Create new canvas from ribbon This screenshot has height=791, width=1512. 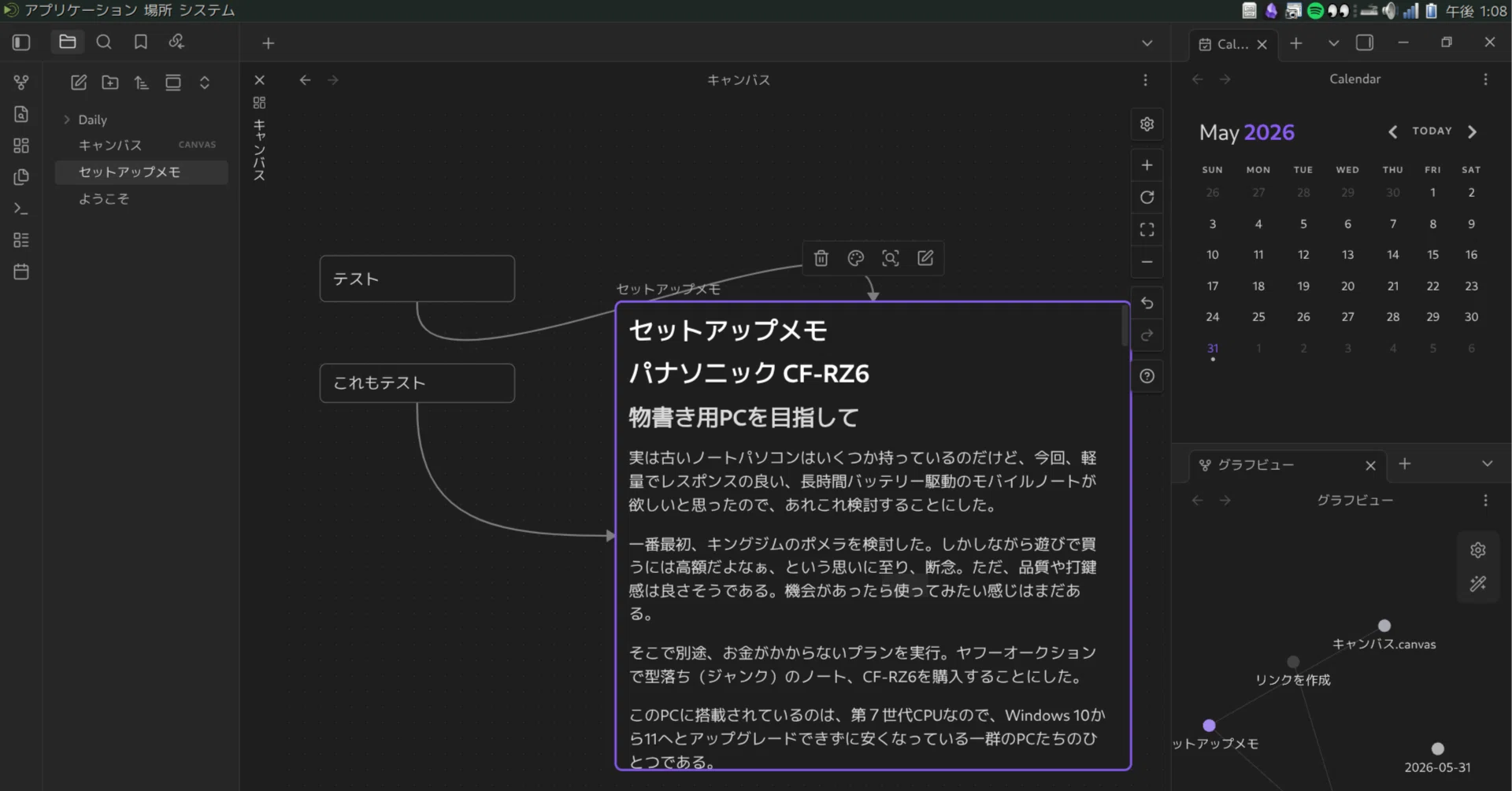(21, 146)
